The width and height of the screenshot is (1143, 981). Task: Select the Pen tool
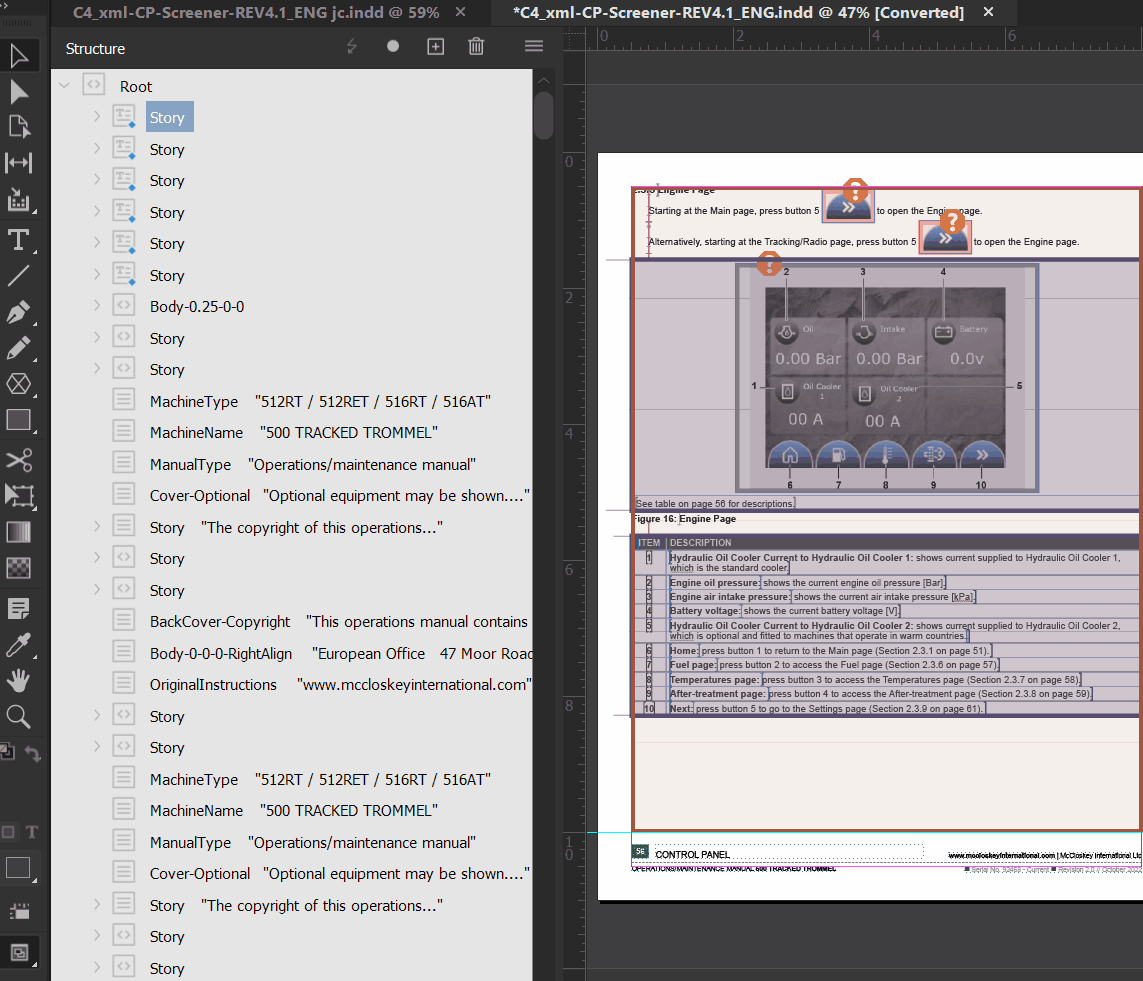pyautogui.click(x=18, y=312)
